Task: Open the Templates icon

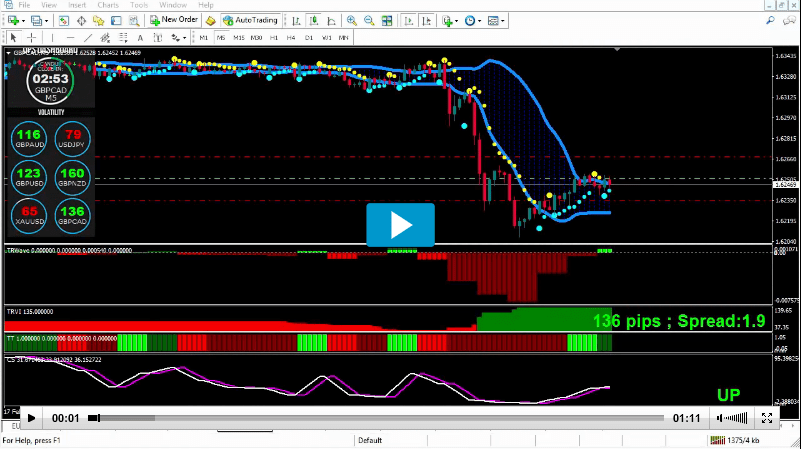Action: pos(493,21)
